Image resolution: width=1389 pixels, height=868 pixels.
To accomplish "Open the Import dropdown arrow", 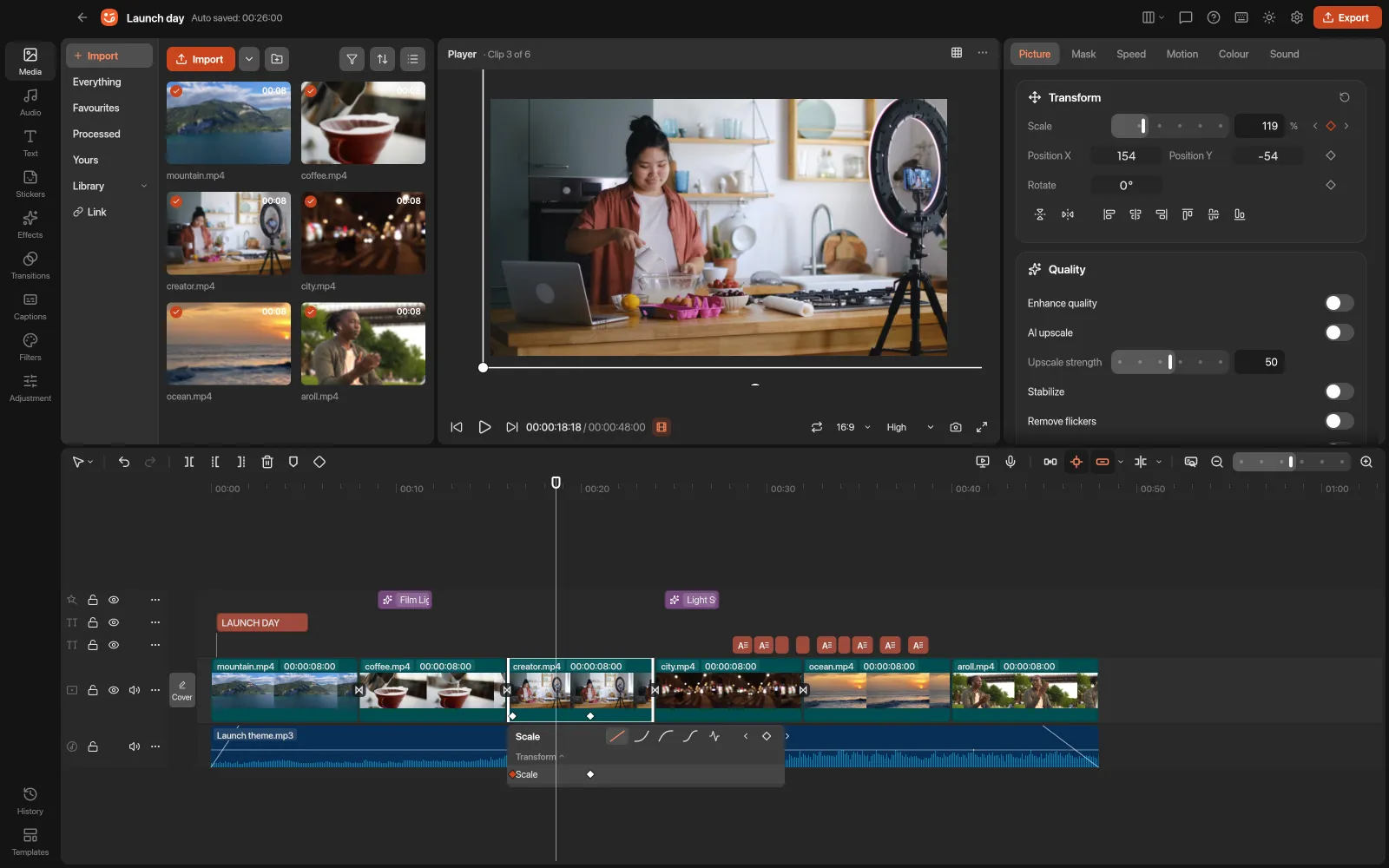I will pos(249,59).
